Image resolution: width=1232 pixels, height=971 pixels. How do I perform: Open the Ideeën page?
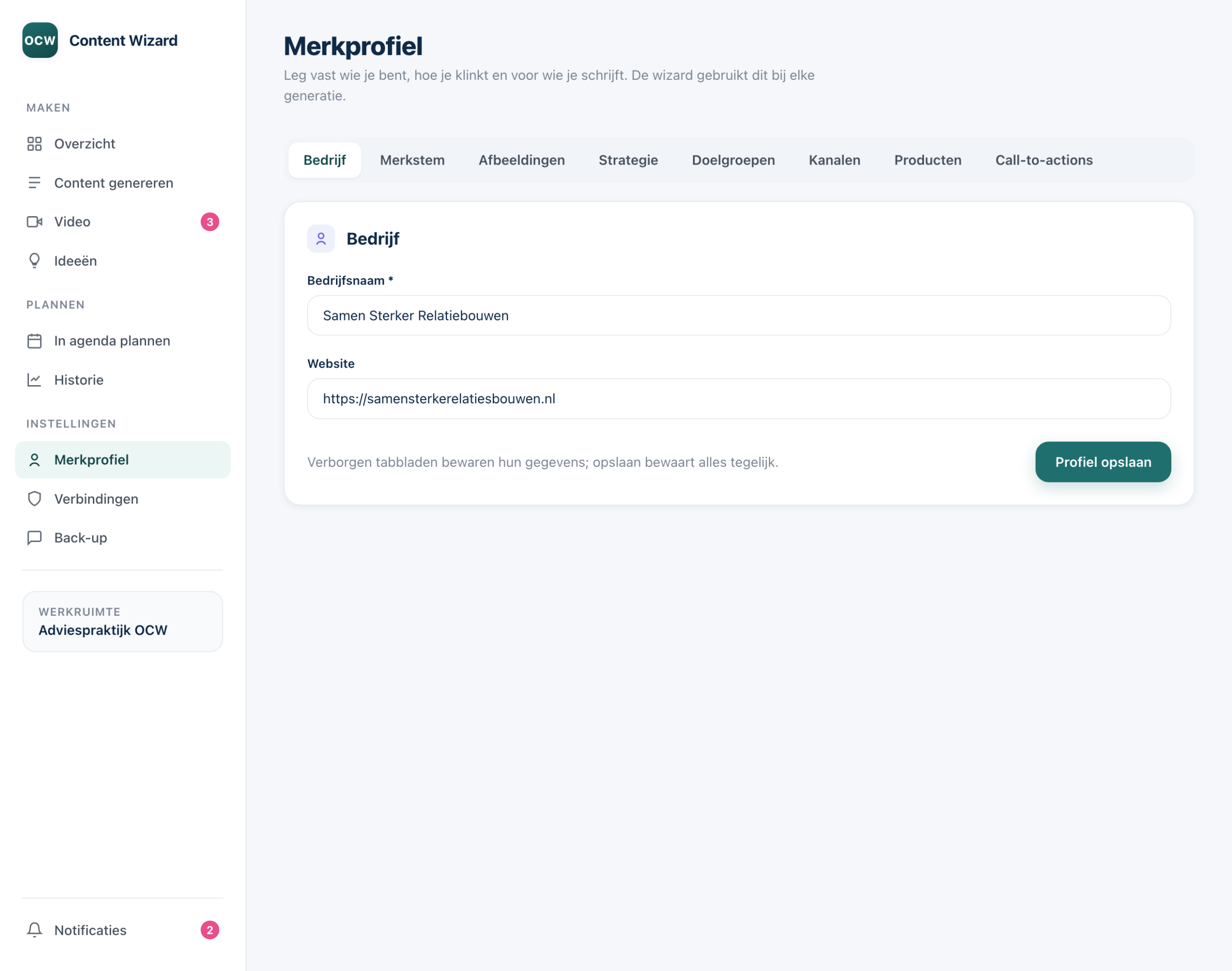pyautogui.click(x=123, y=261)
